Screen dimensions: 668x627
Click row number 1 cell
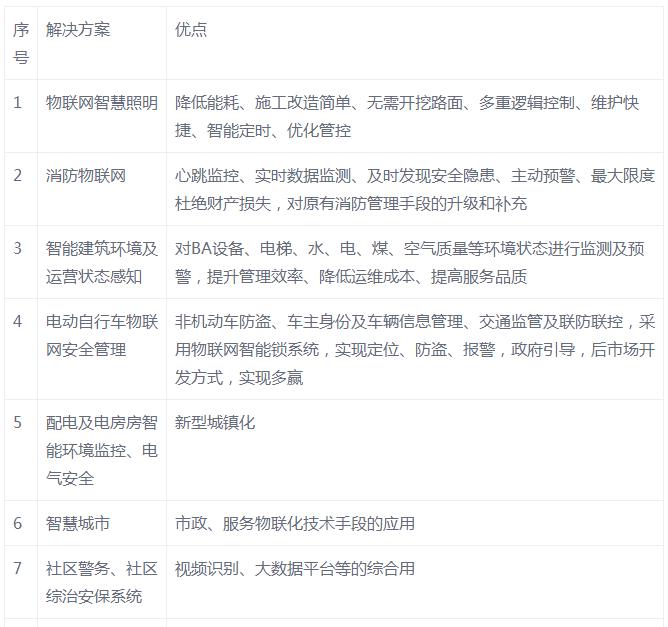(x=18, y=103)
